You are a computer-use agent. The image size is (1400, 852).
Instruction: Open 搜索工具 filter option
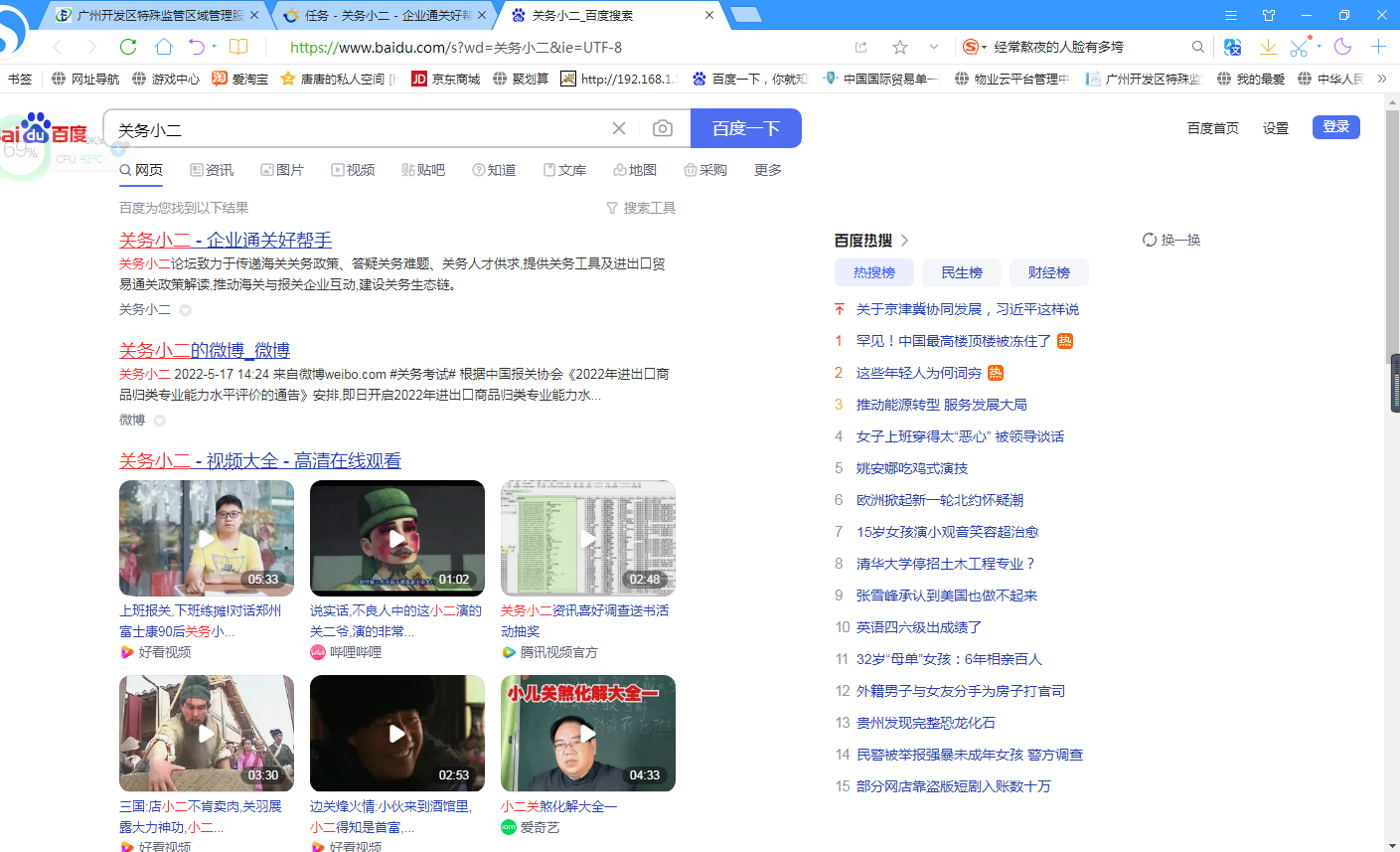pos(641,208)
